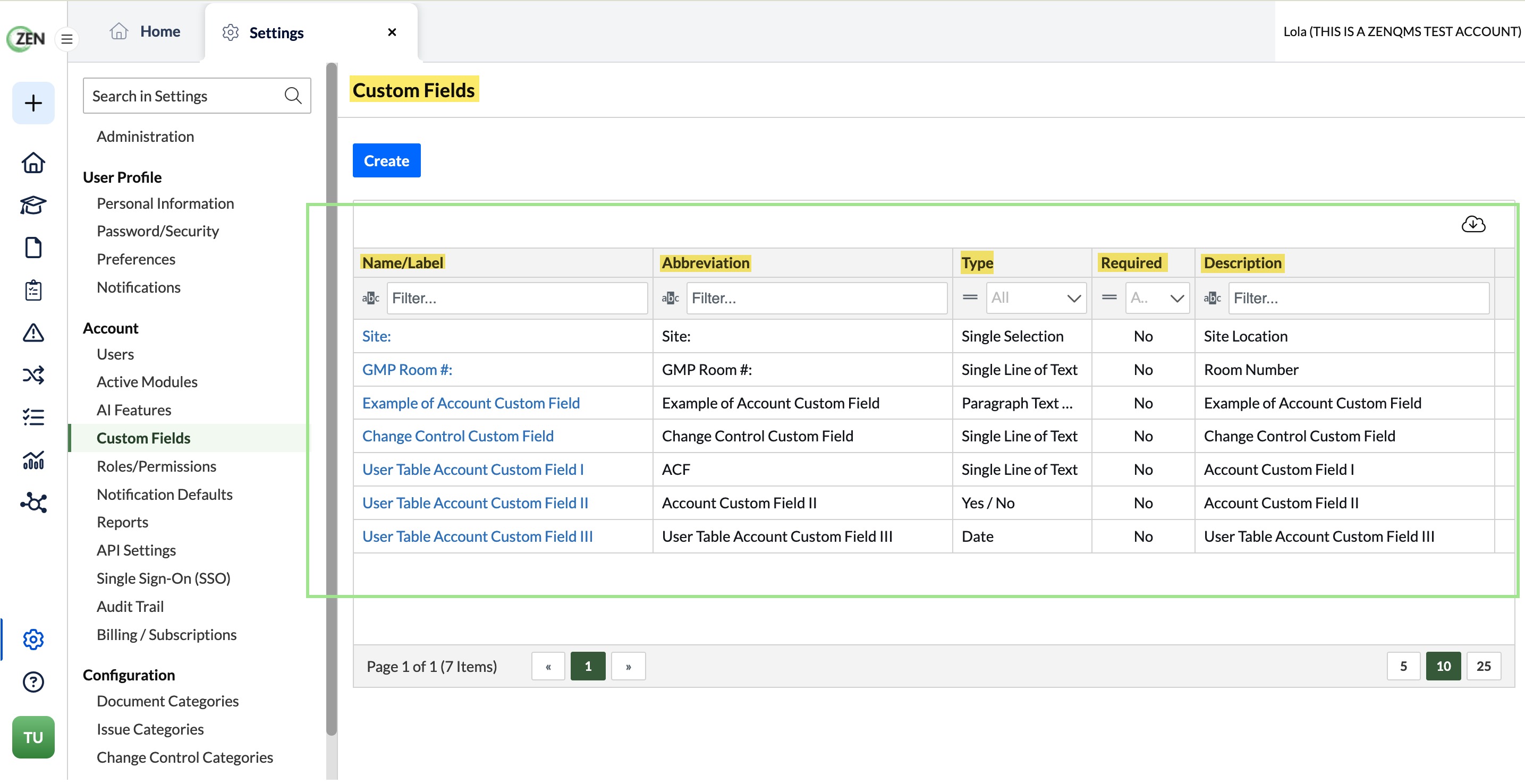Click the blue Create button
Screen dimensions: 1525x784
(387, 161)
